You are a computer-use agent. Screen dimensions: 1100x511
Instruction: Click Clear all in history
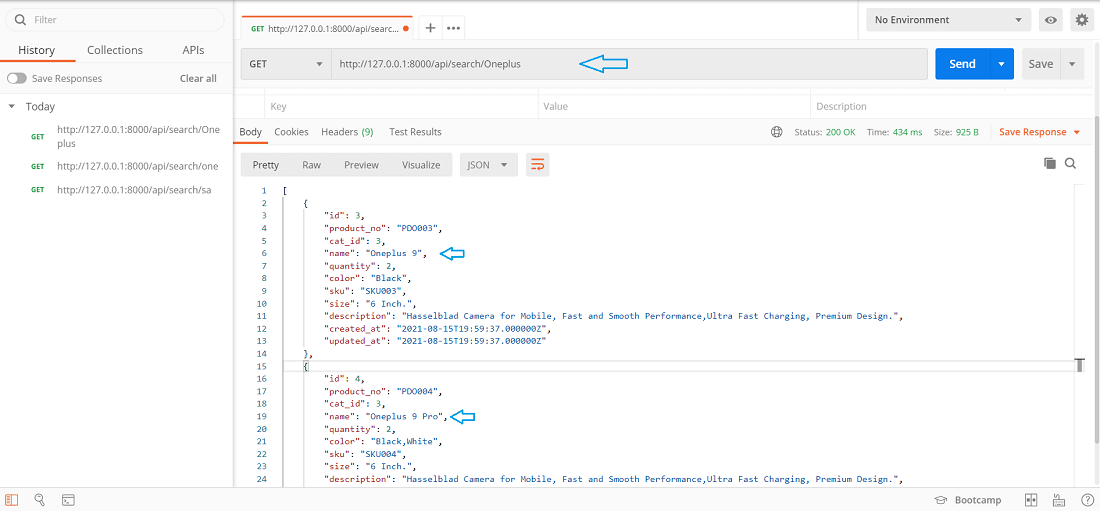click(198, 78)
